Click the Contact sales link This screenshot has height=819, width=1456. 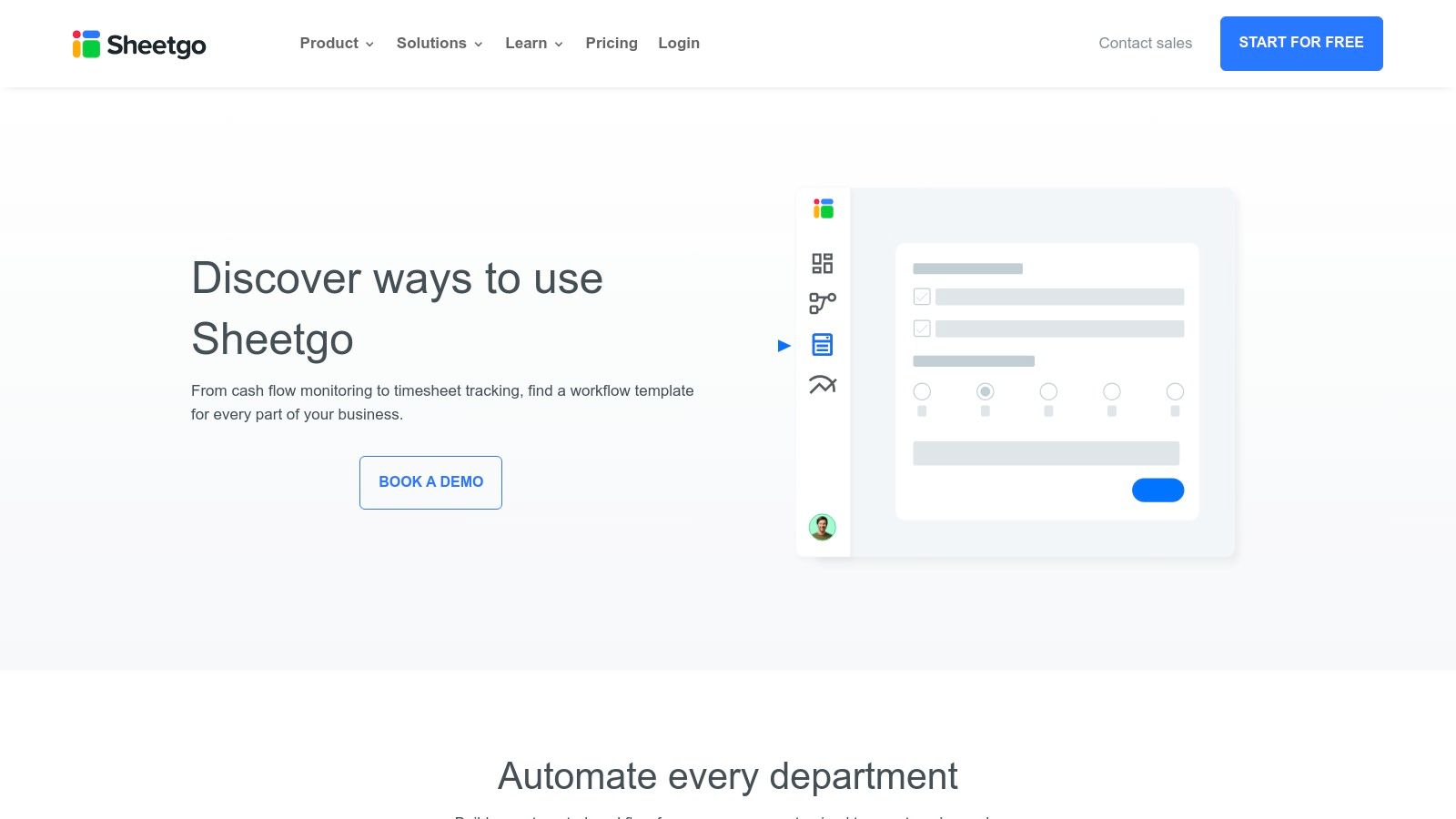click(x=1145, y=43)
